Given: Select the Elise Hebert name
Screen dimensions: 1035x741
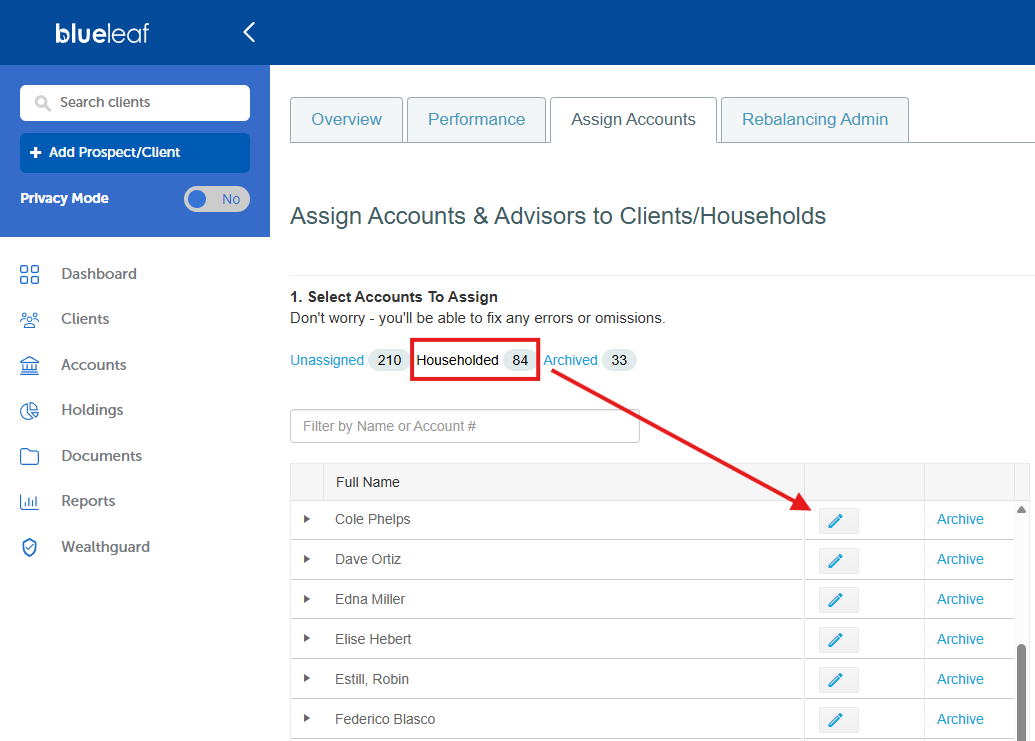Looking at the screenshot, I should 373,639.
